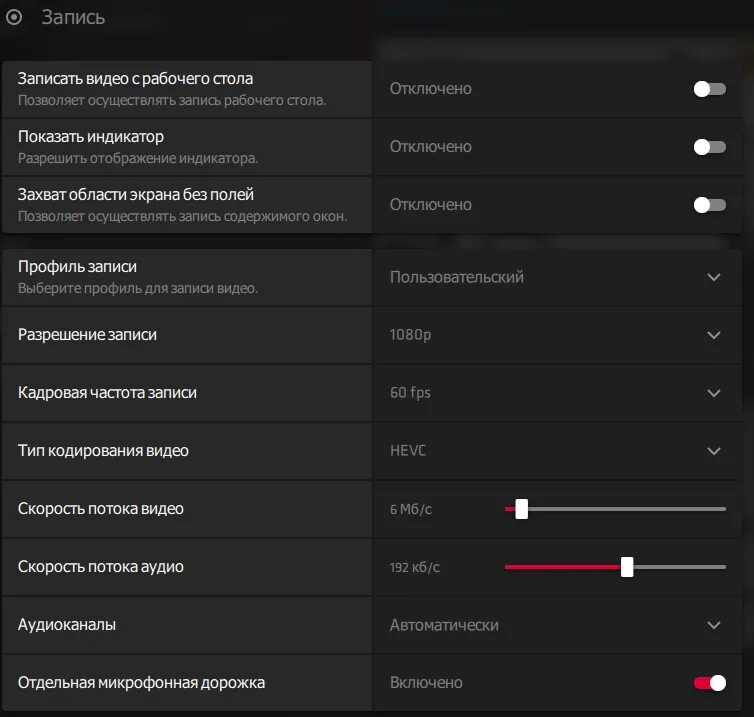The width and height of the screenshot is (754, 717).
Task: Disable the Отдельная микрофонная дорожка toggle
Action: click(709, 683)
